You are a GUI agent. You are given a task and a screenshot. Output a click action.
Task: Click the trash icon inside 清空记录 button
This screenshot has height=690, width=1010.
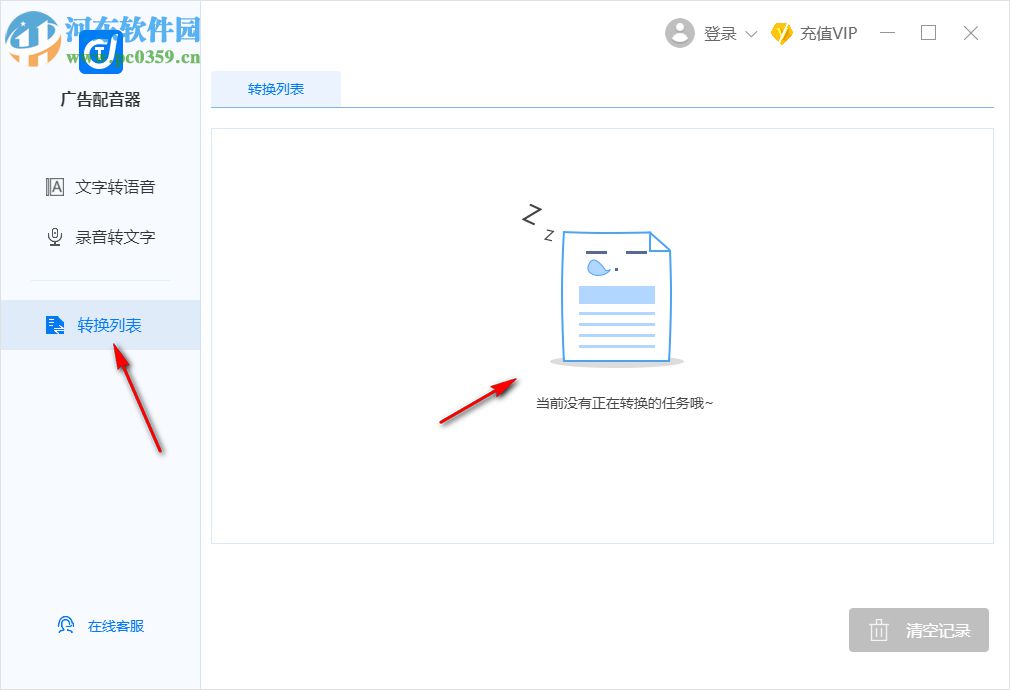(x=880, y=630)
